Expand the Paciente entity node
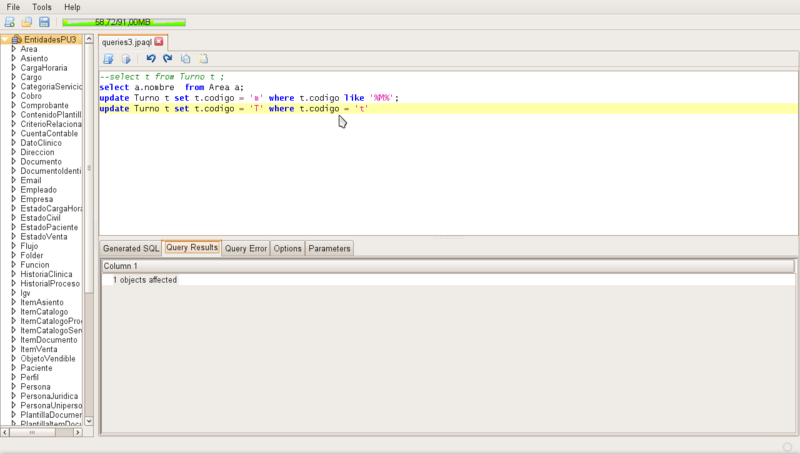Image resolution: width=800 pixels, height=454 pixels. click(x=14, y=368)
